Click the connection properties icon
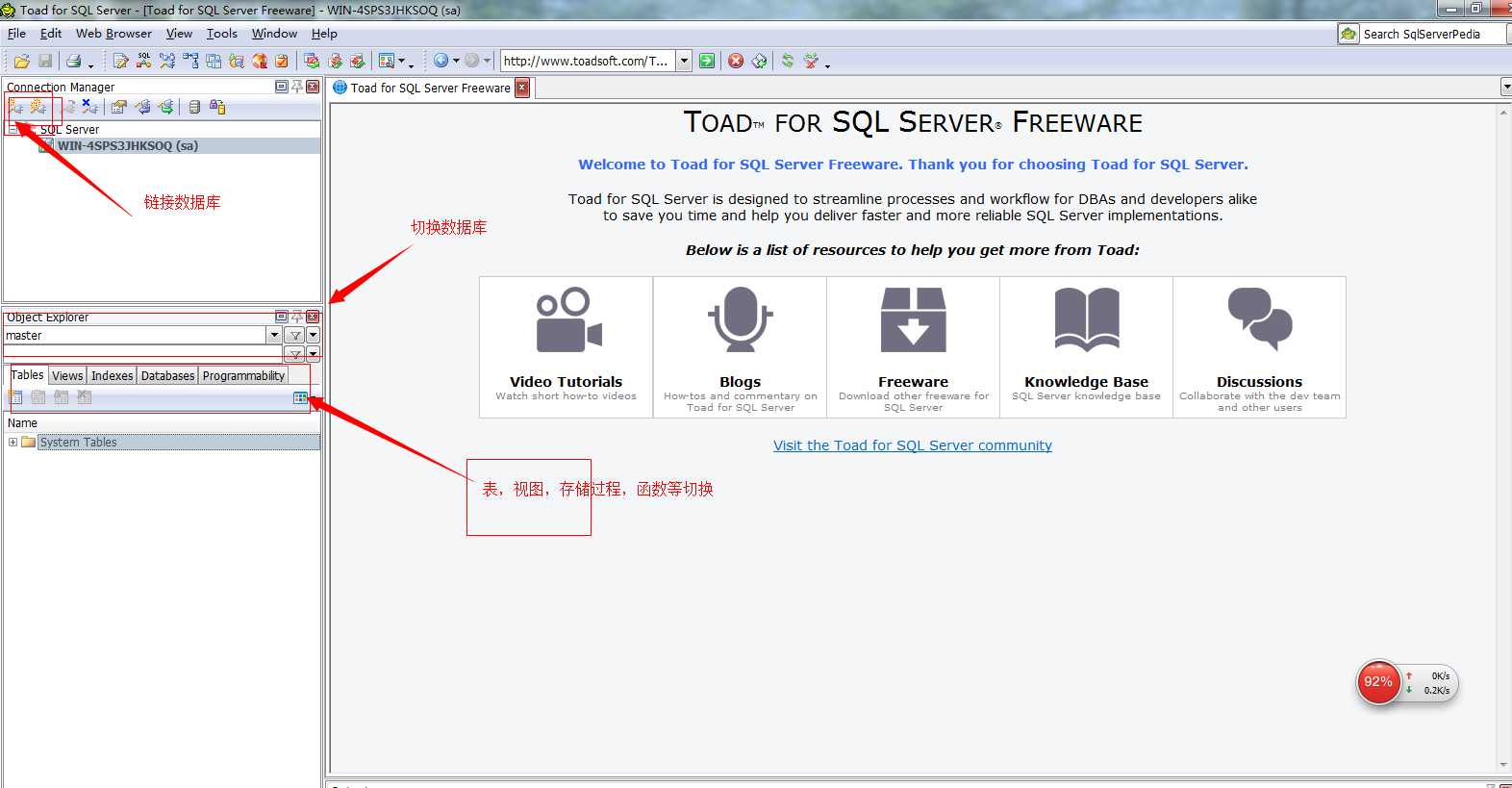Viewport: 1512px width, 788px height. tap(118, 107)
